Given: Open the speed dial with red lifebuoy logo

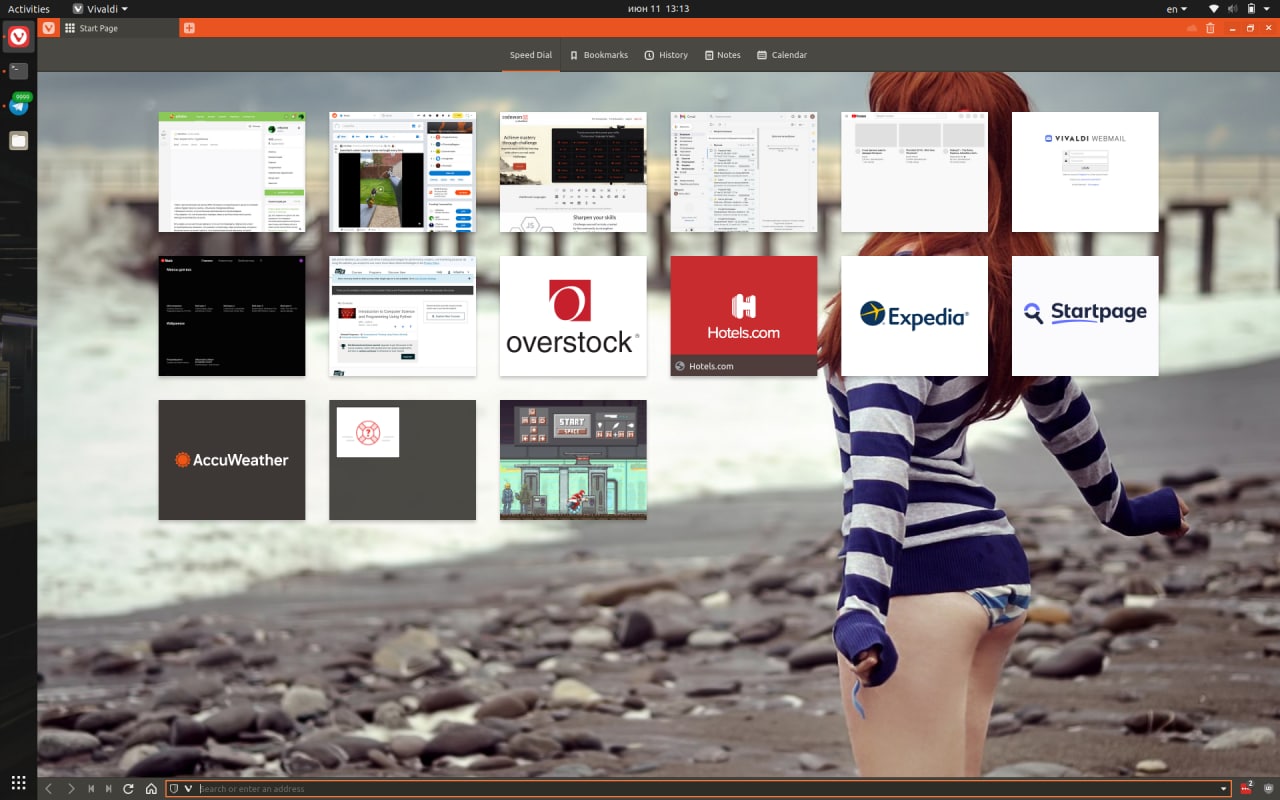Looking at the screenshot, I should (402, 460).
